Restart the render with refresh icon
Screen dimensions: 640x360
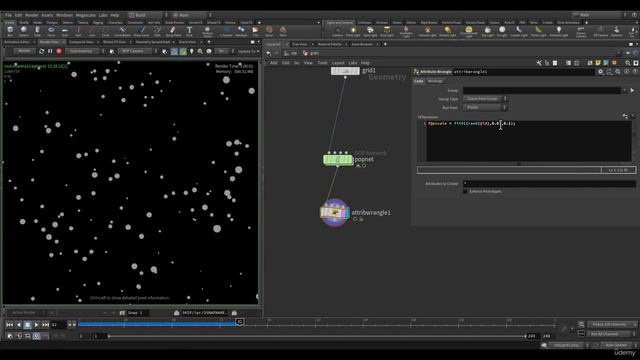[41, 51]
